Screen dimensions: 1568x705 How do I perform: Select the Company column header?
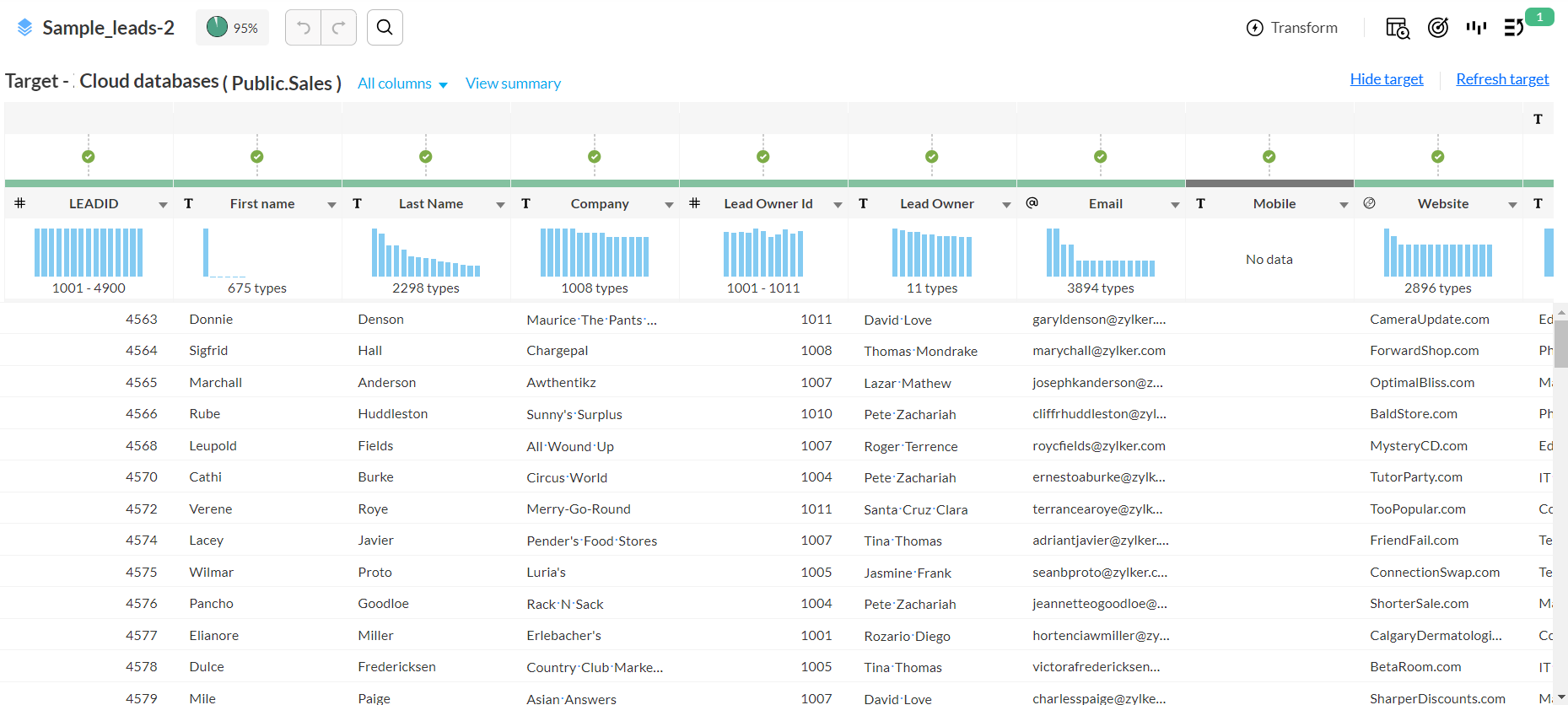[600, 204]
